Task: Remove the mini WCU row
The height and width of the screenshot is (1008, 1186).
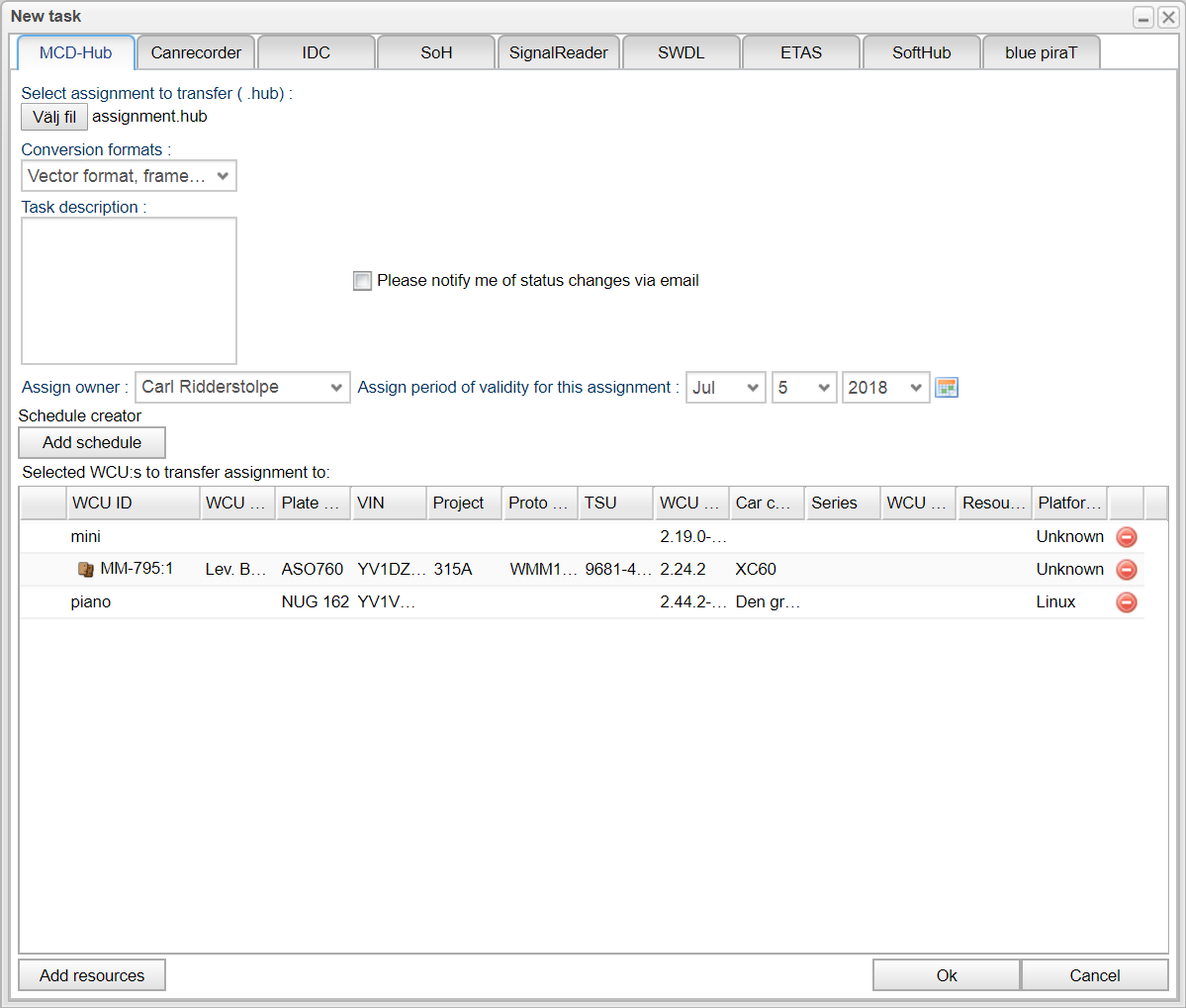Action: [x=1126, y=537]
